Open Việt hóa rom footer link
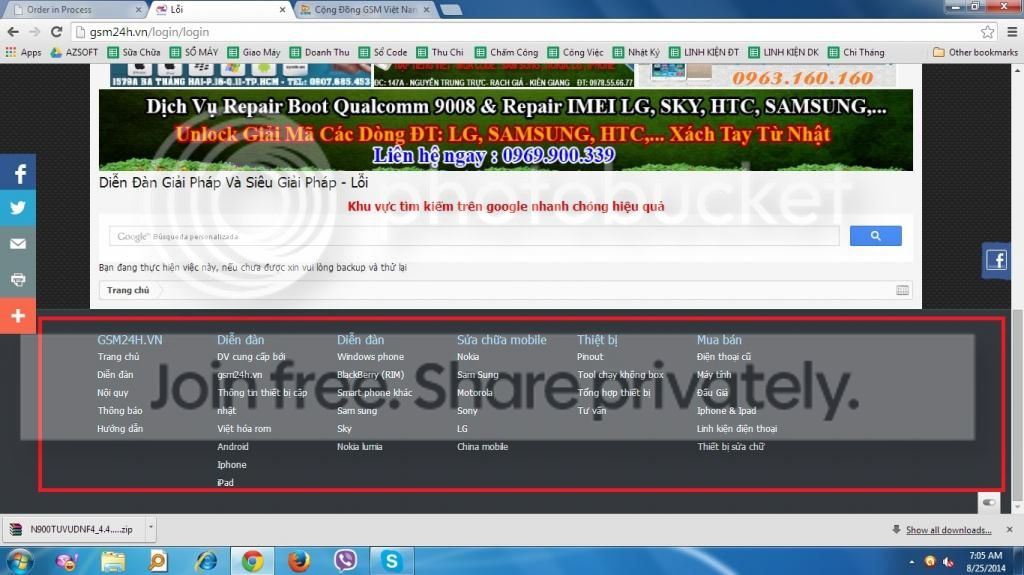The height and width of the screenshot is (575, 1024). pos(244,429)
